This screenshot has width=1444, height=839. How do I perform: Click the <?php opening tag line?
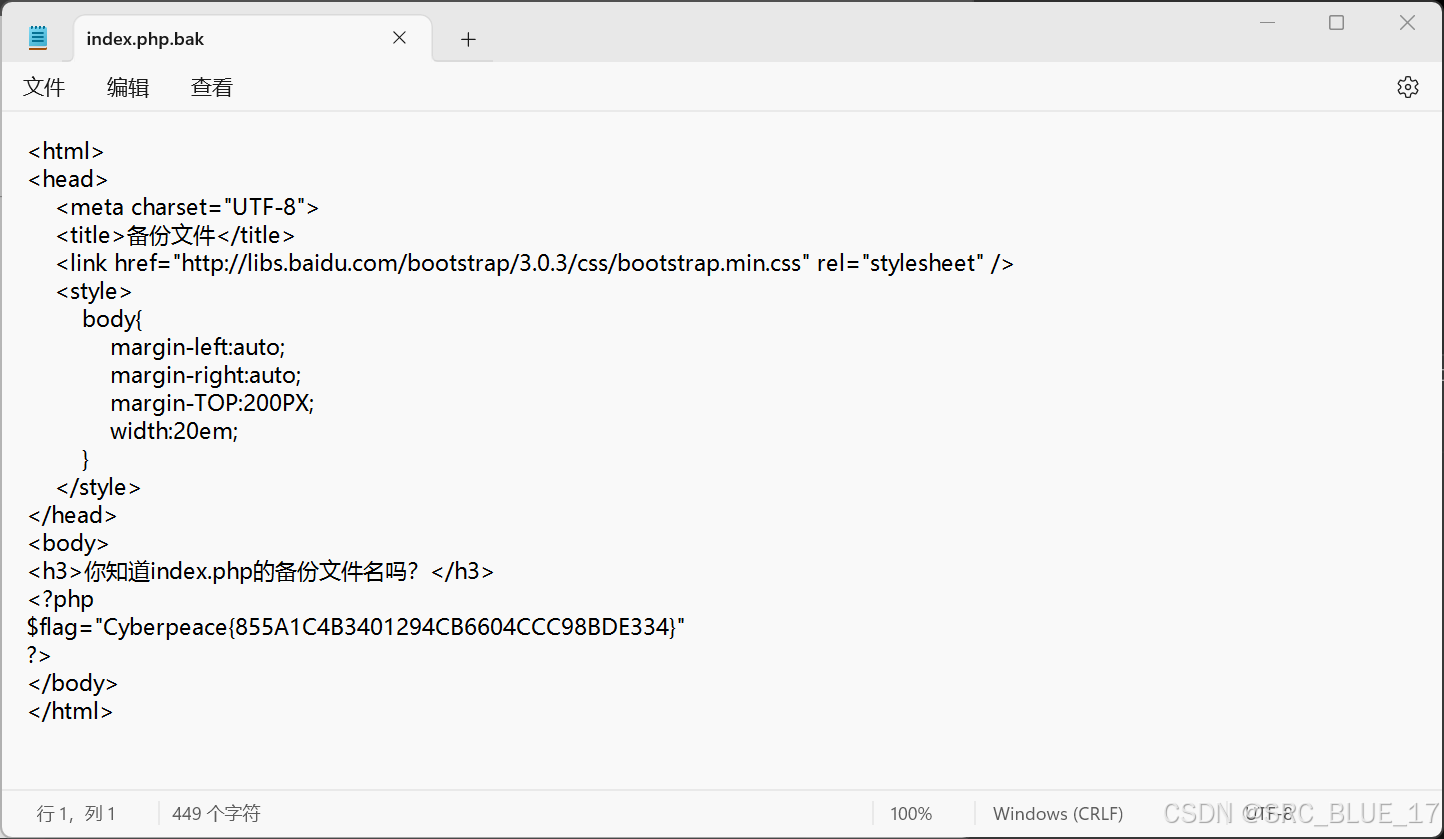60,599
